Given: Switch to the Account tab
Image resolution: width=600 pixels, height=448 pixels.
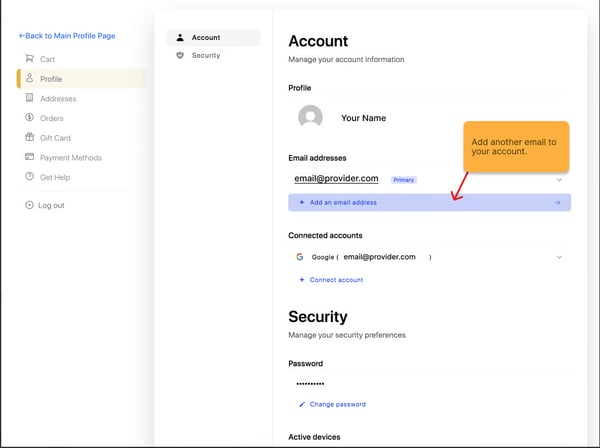Looking at the screenshot, I should (214, 37).
